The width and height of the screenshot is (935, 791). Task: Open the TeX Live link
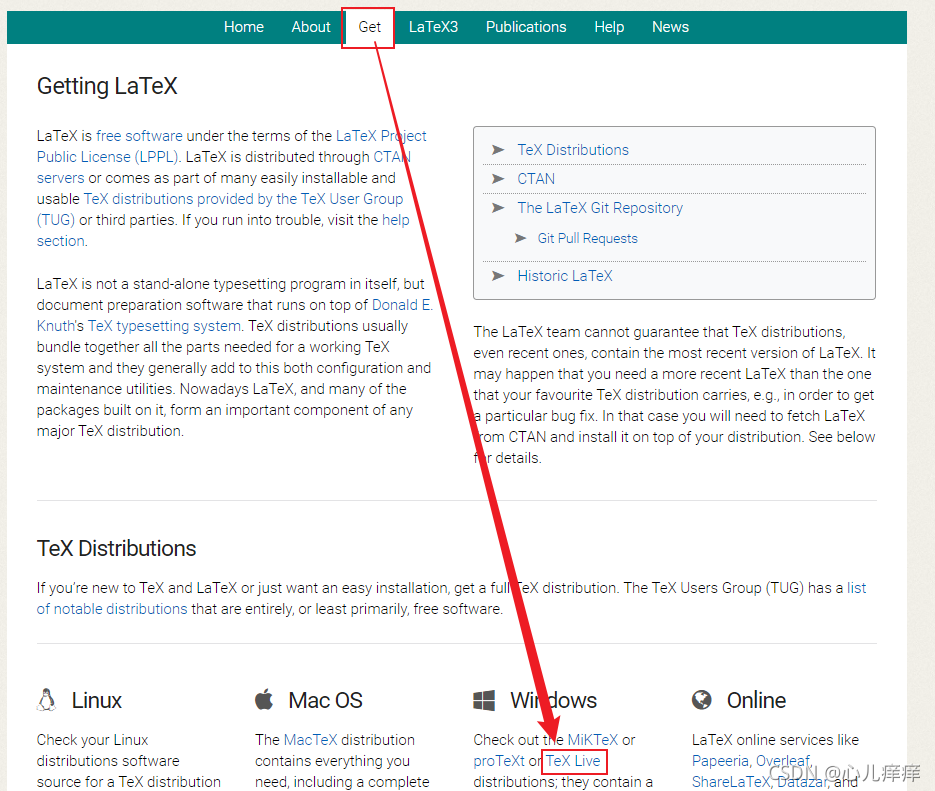[573, 761]
